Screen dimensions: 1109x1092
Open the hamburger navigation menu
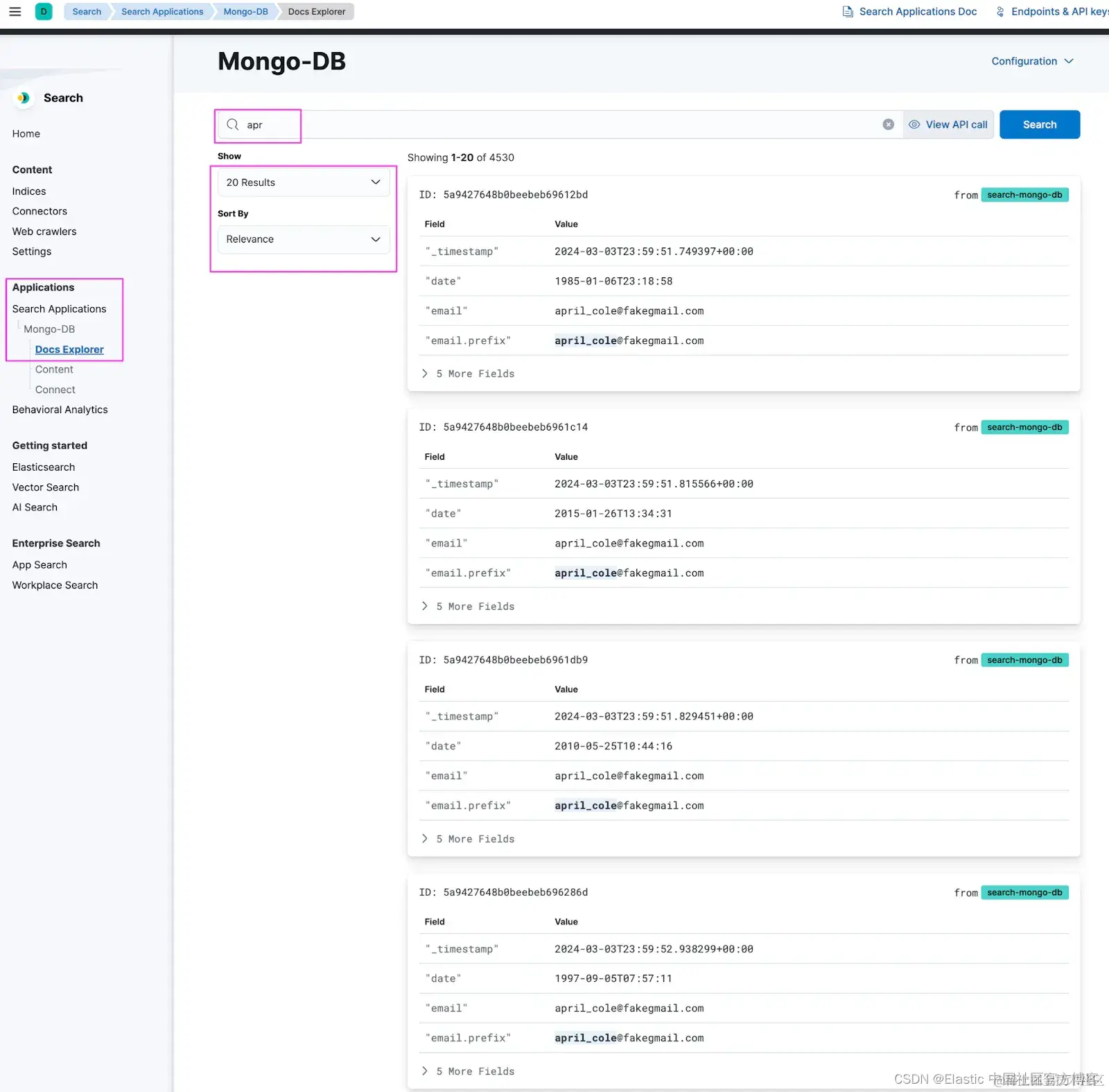pyautogui.click(x=15, y=12)
